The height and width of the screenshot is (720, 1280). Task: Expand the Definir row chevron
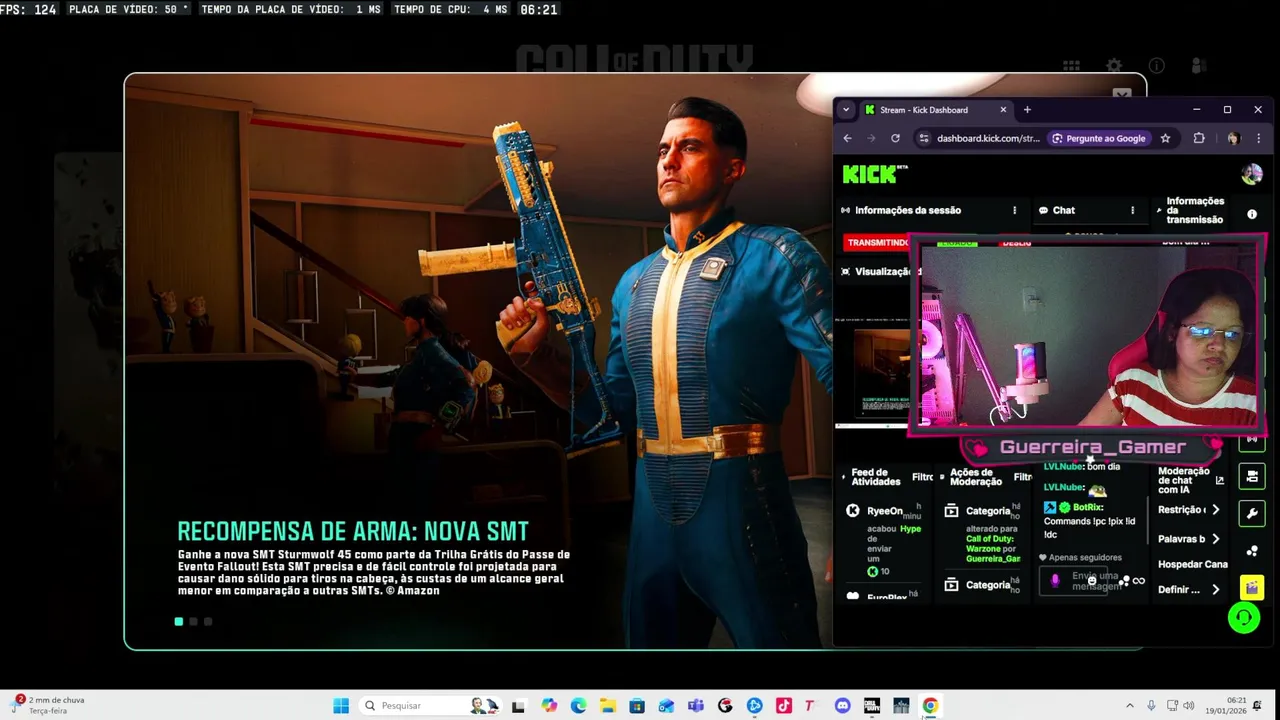[x=1215, y=590]
